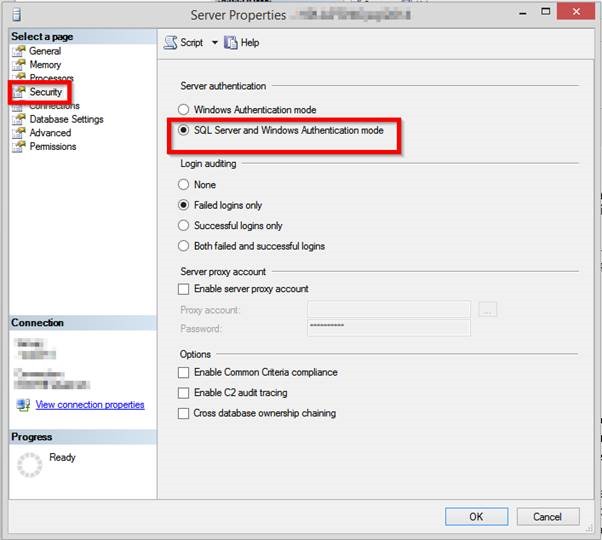This screenshot has height=540, width=602.
Task: Switch to the Memory page
Action: [x=45, y=64]
